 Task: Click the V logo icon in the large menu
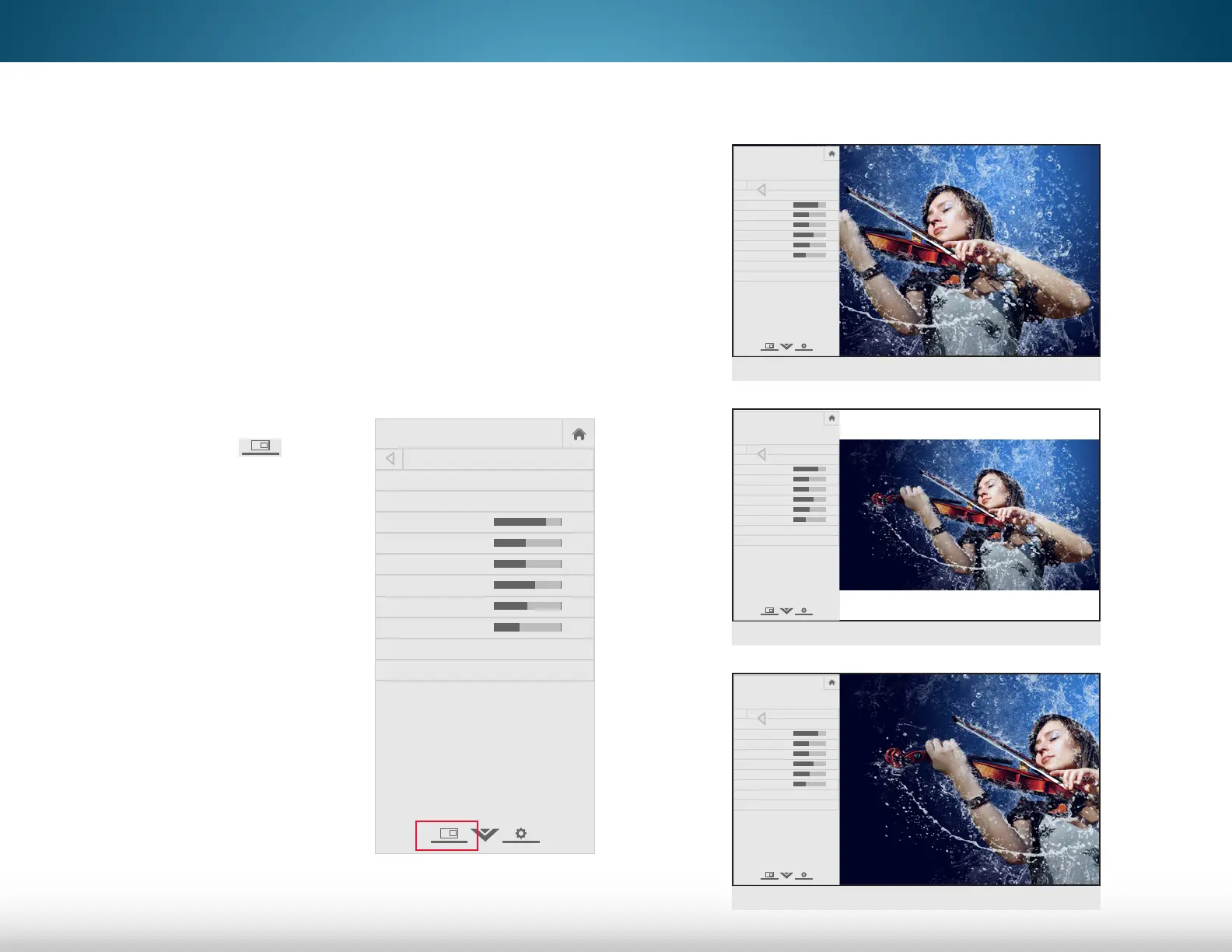click(486, 835)
